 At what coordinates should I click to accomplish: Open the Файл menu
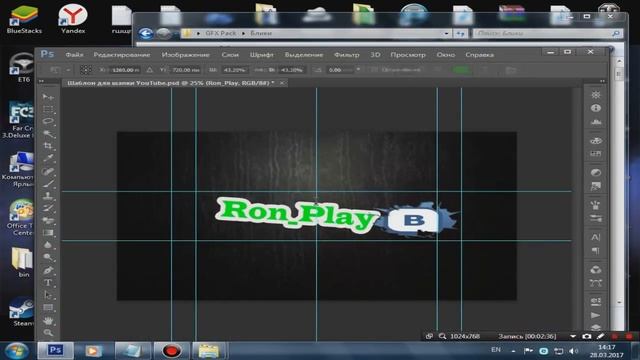(74, 55)
